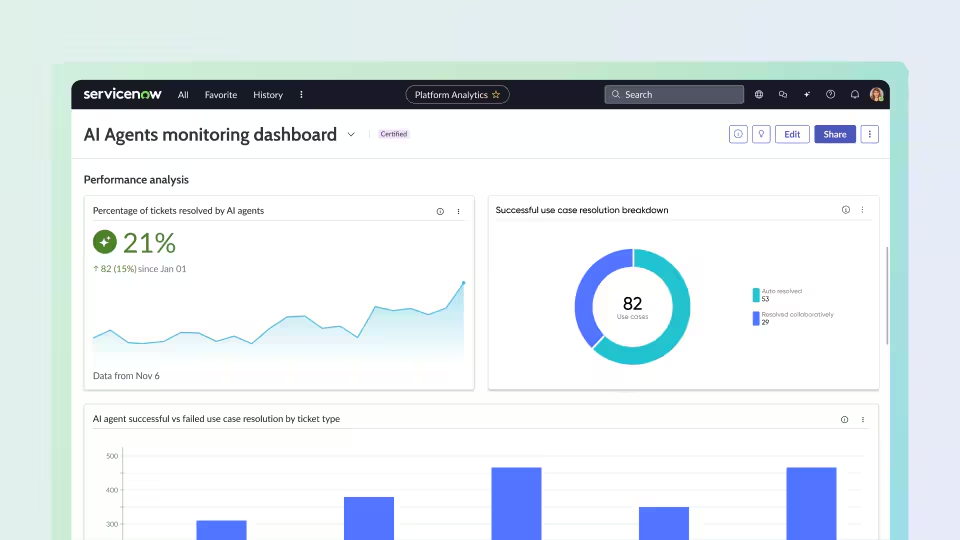
Task: Open options menu of ticket type bar chart
Action: (863, 419)
